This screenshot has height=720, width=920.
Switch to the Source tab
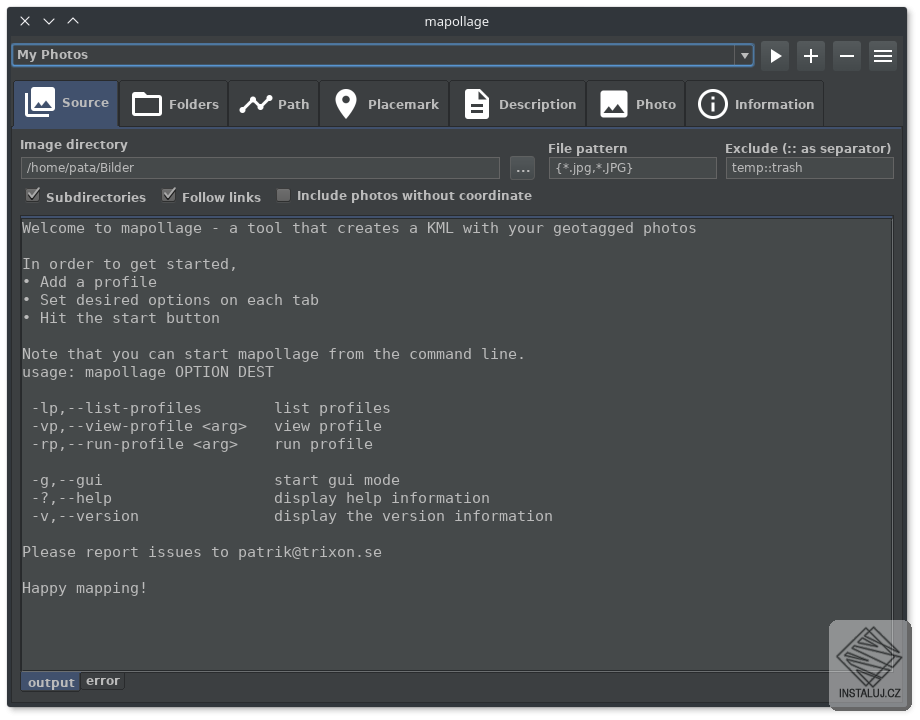[66, 103]
